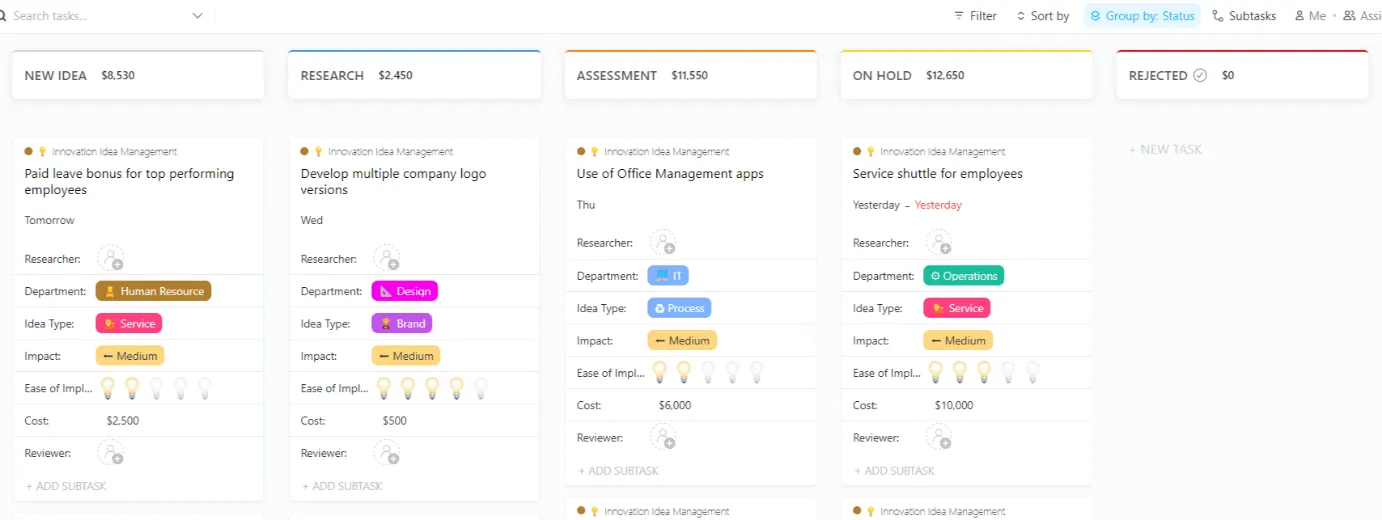Assign reviewer on Office Management apps card

[x=663, y=436]
